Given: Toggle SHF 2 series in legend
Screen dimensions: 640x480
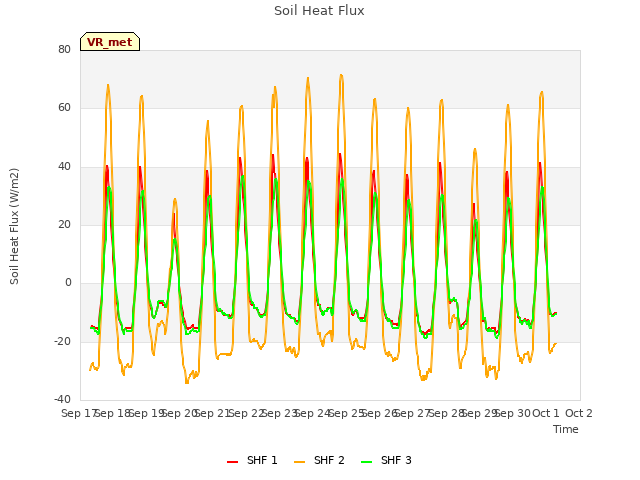Looking at the screenshot, I should [319, 460].
